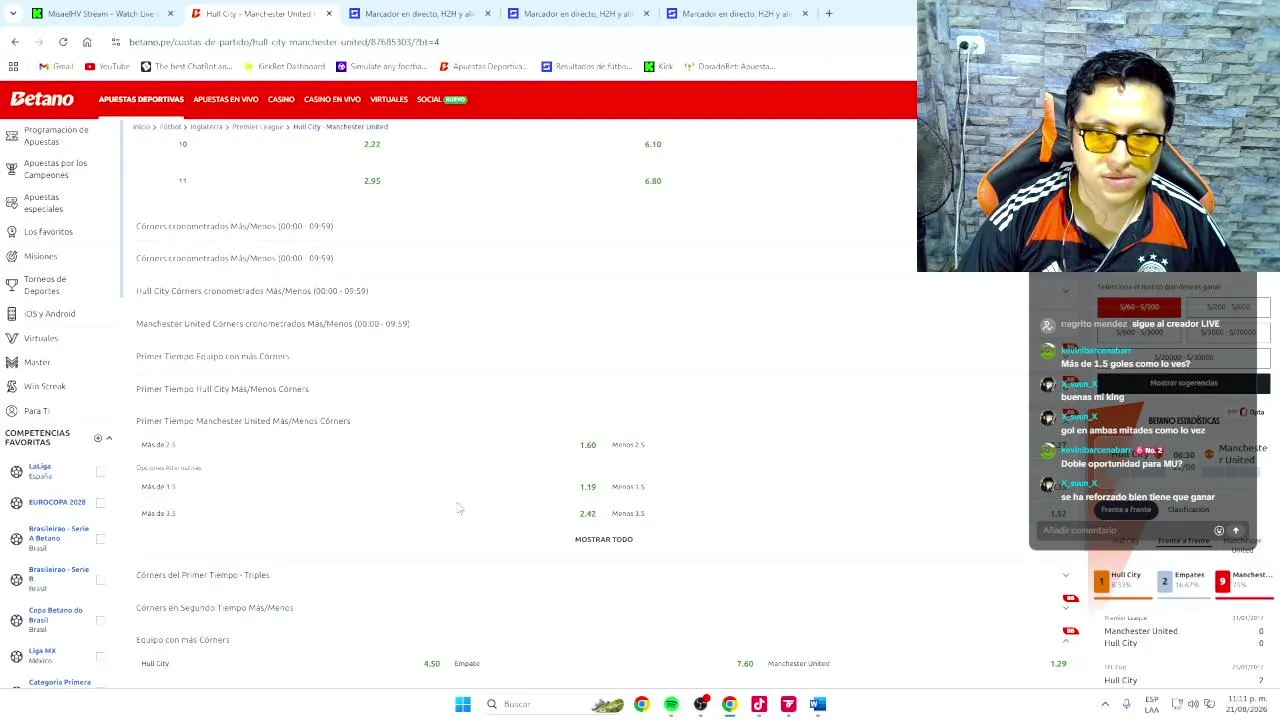Click the Master sidebar icon
Screen dimensions: 1280x720
tap(12, 362)
